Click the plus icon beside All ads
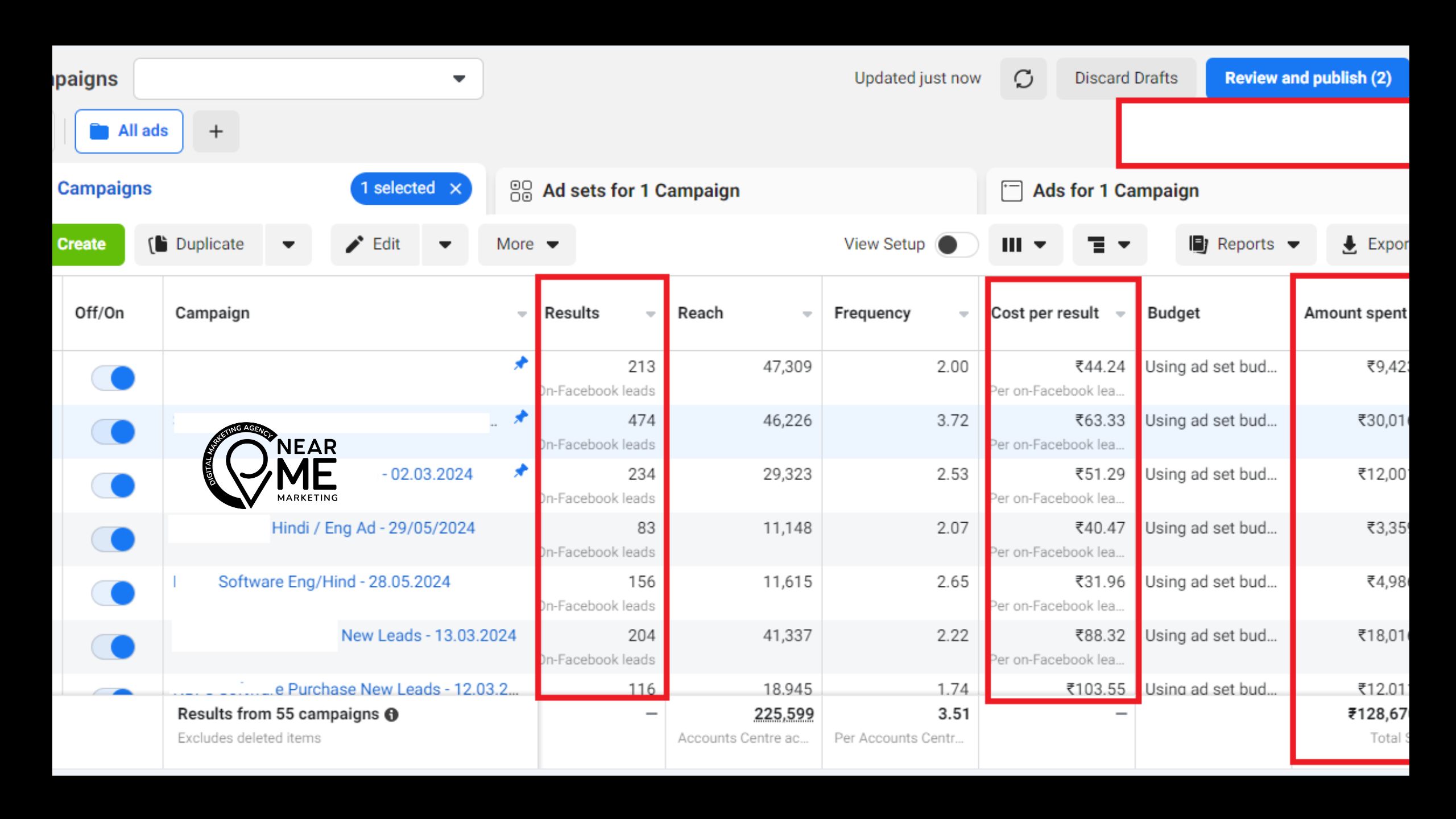 [x=216, y=131]
